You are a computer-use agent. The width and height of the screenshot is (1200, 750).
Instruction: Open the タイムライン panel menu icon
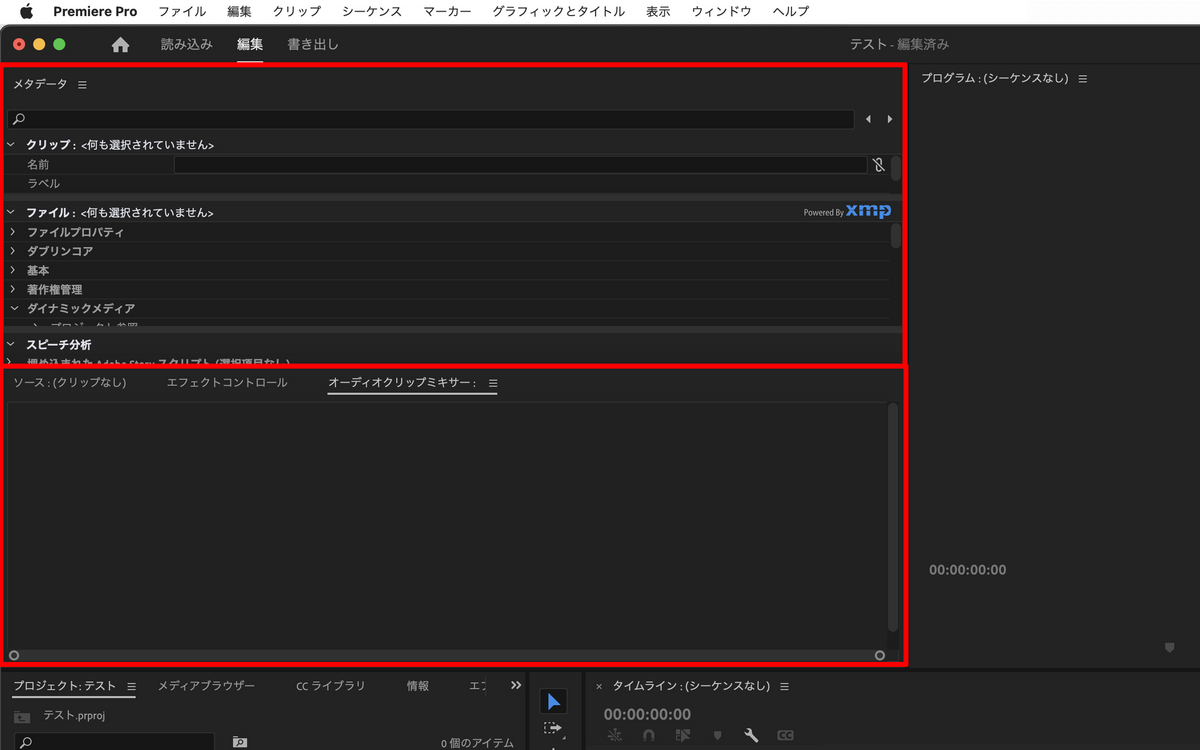[784, 686]
